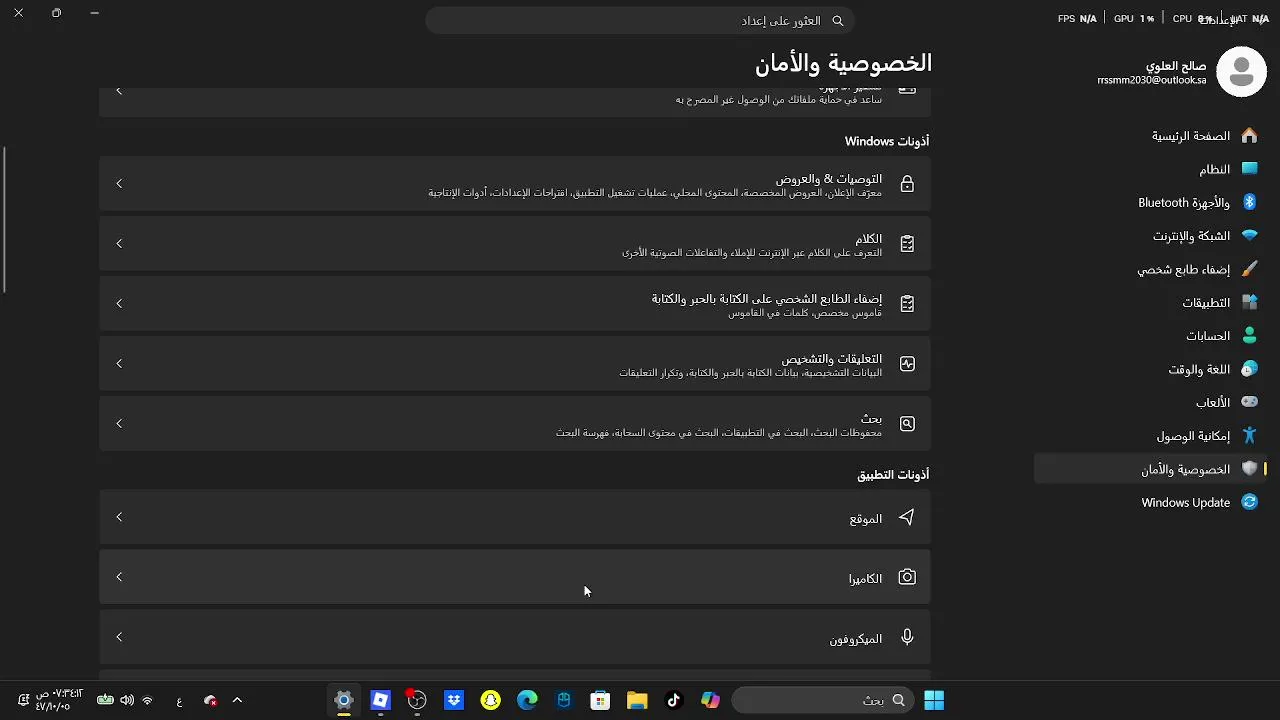Open Dropbox from the taskbar

454,700
